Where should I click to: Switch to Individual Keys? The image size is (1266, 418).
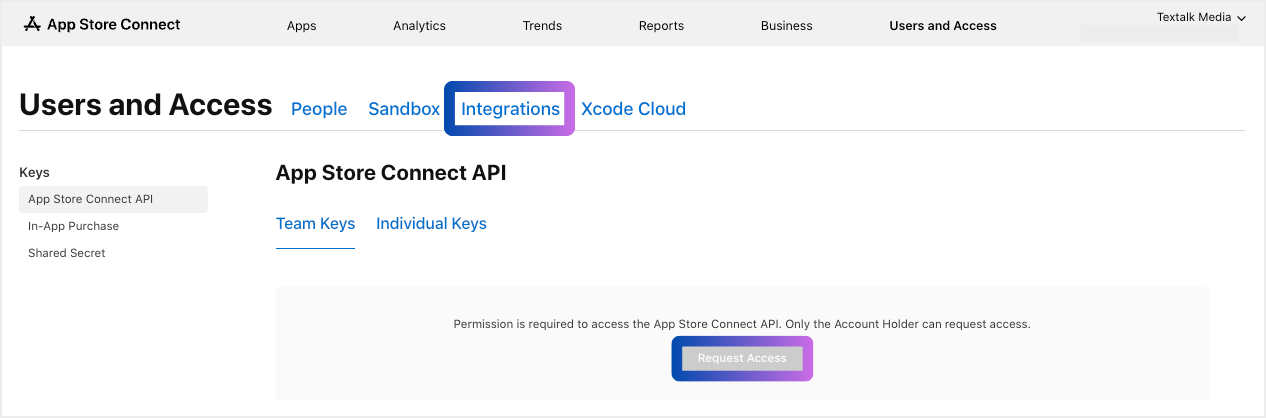pyautogui.click(x=431, y=224)
